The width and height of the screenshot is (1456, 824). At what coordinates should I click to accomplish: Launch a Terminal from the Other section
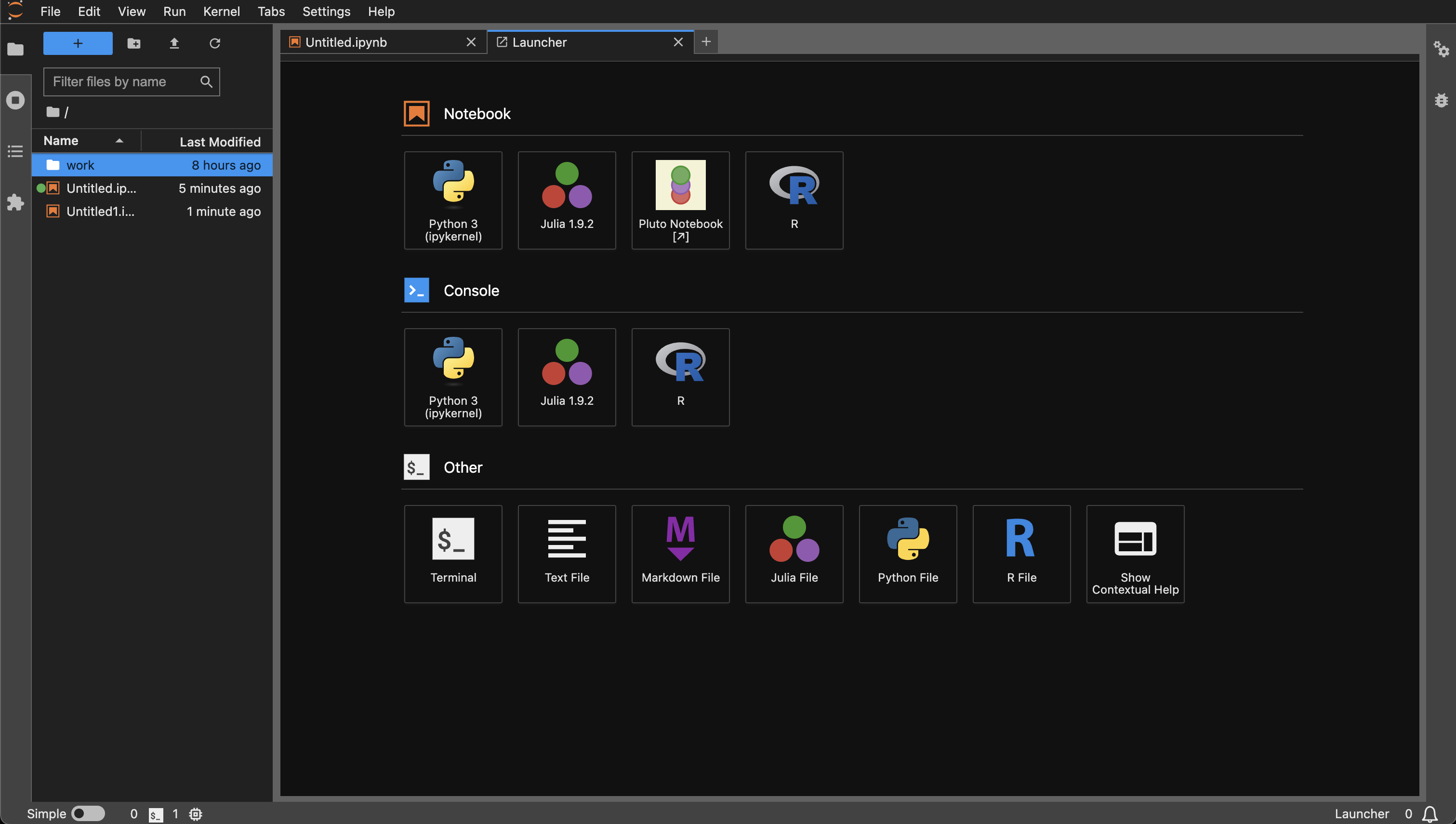452,553
